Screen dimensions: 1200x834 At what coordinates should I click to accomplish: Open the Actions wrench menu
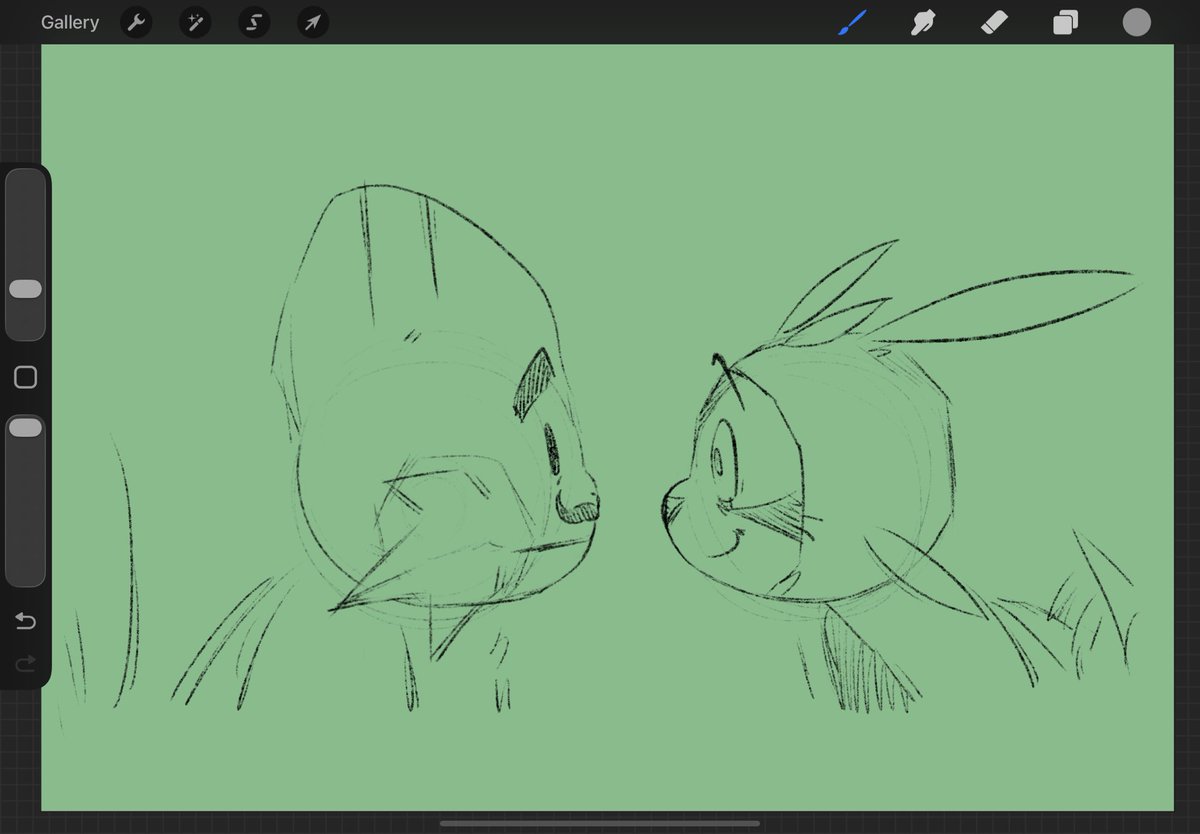tap(136, 23)
